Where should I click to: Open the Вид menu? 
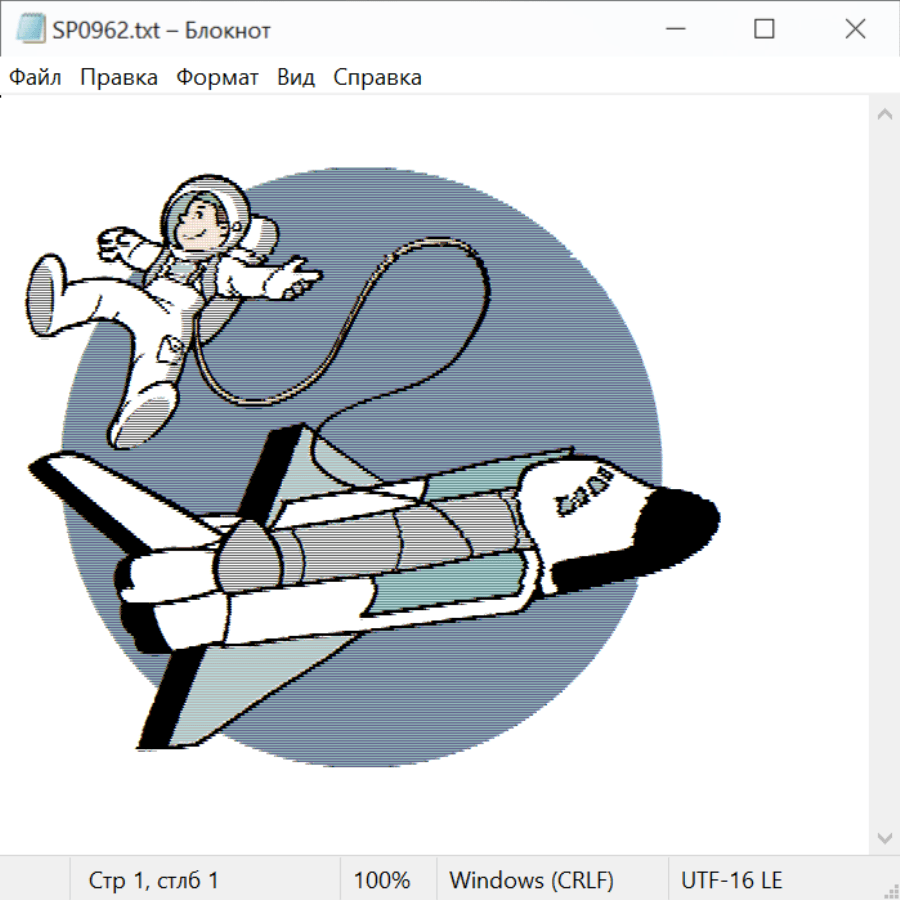[x=296, y=78]
